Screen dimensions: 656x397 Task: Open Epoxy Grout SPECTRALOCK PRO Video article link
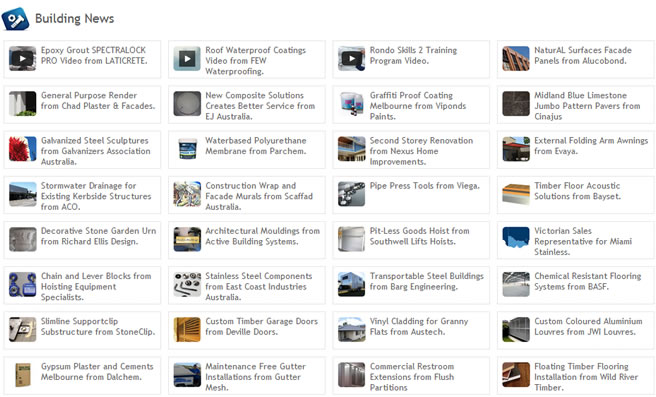94,55
